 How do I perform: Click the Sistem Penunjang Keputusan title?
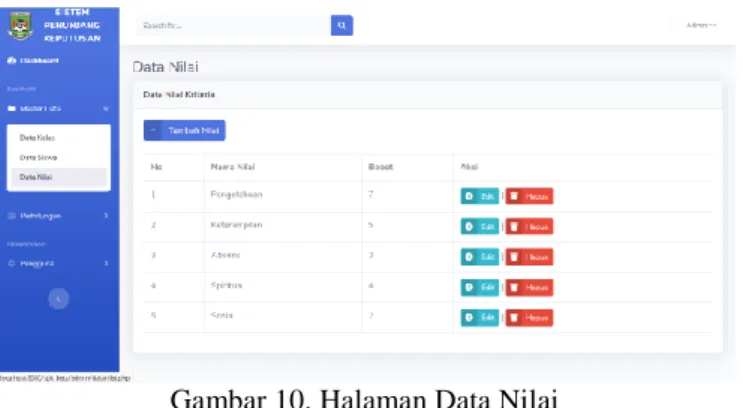[72, 25]
